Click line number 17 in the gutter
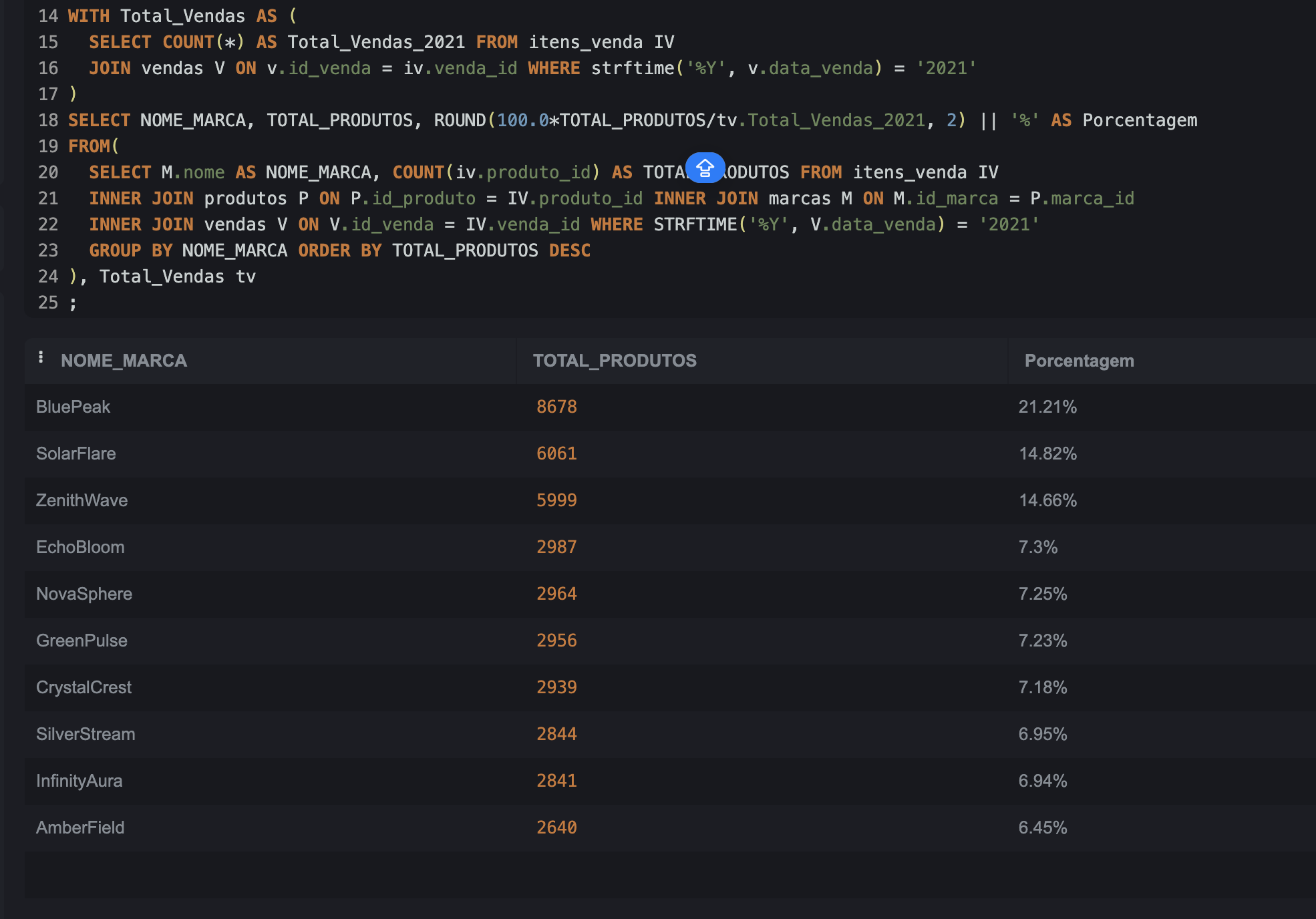The height and width of the screenshot is (919, 1316). tap(48, 94)
